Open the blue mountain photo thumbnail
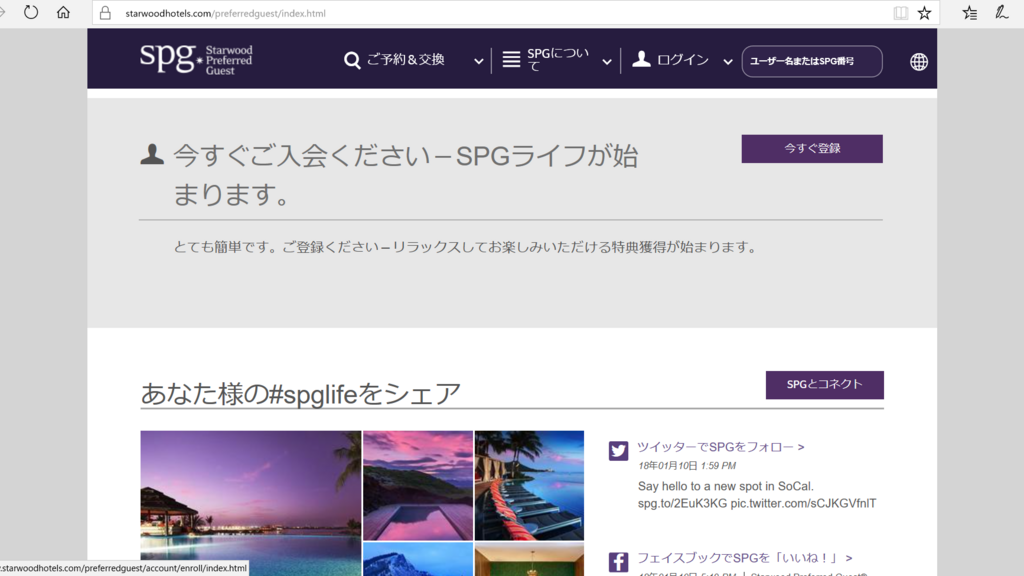The height and width of the screenshot is (576, 1024). 418,559
